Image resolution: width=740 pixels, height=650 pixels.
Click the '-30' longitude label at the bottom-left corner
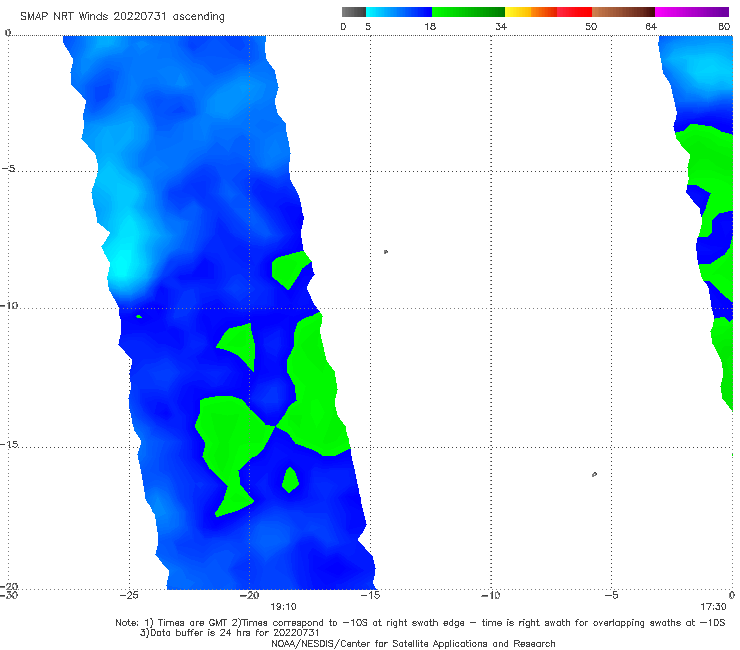8,595
